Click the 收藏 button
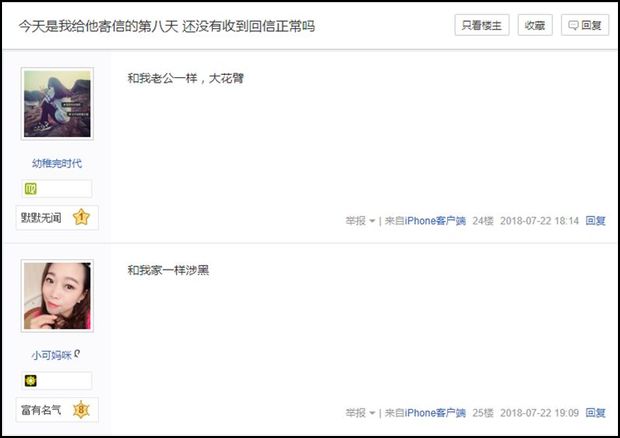Screen dimensions: 620x438 (x=535, y=25)
